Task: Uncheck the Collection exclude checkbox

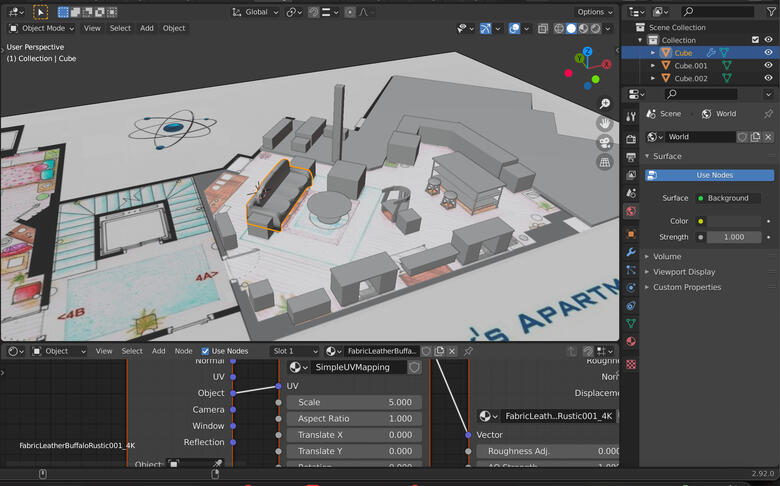Action: 755,40
